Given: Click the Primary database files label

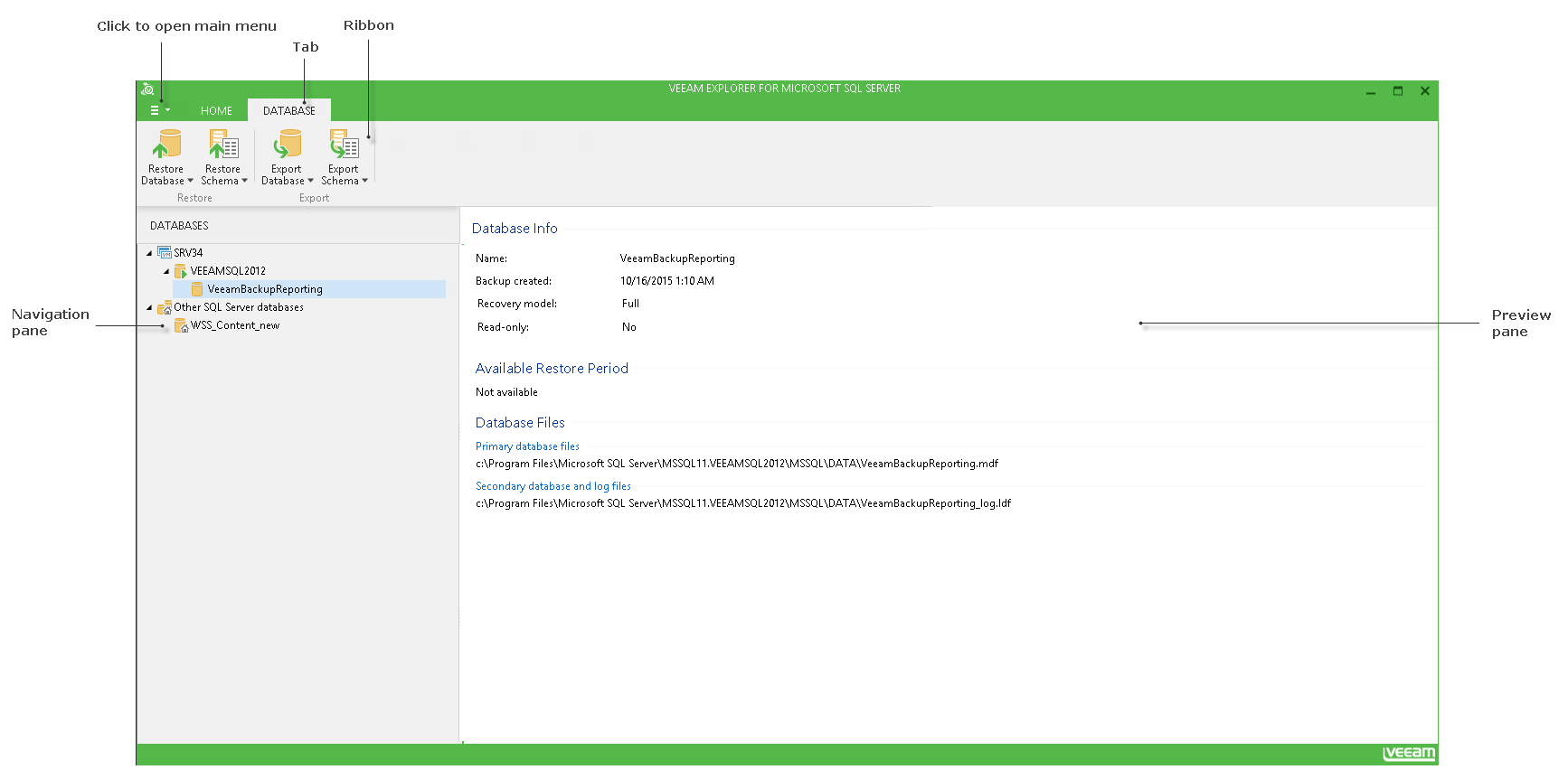Looking at the screenshot, I should pyautogui.click(x=527, y=446).
